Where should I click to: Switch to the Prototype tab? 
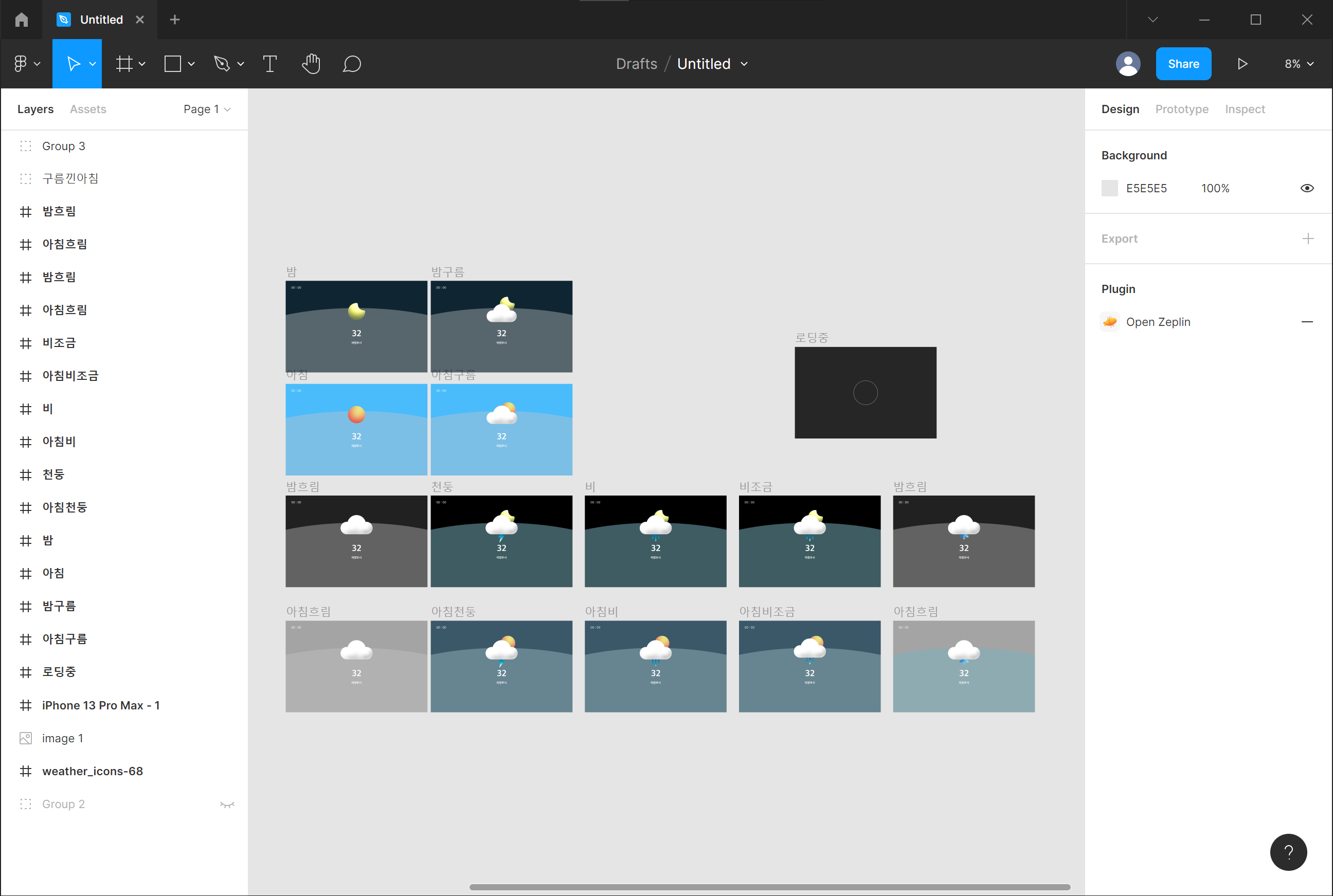tap(1181, 109)
